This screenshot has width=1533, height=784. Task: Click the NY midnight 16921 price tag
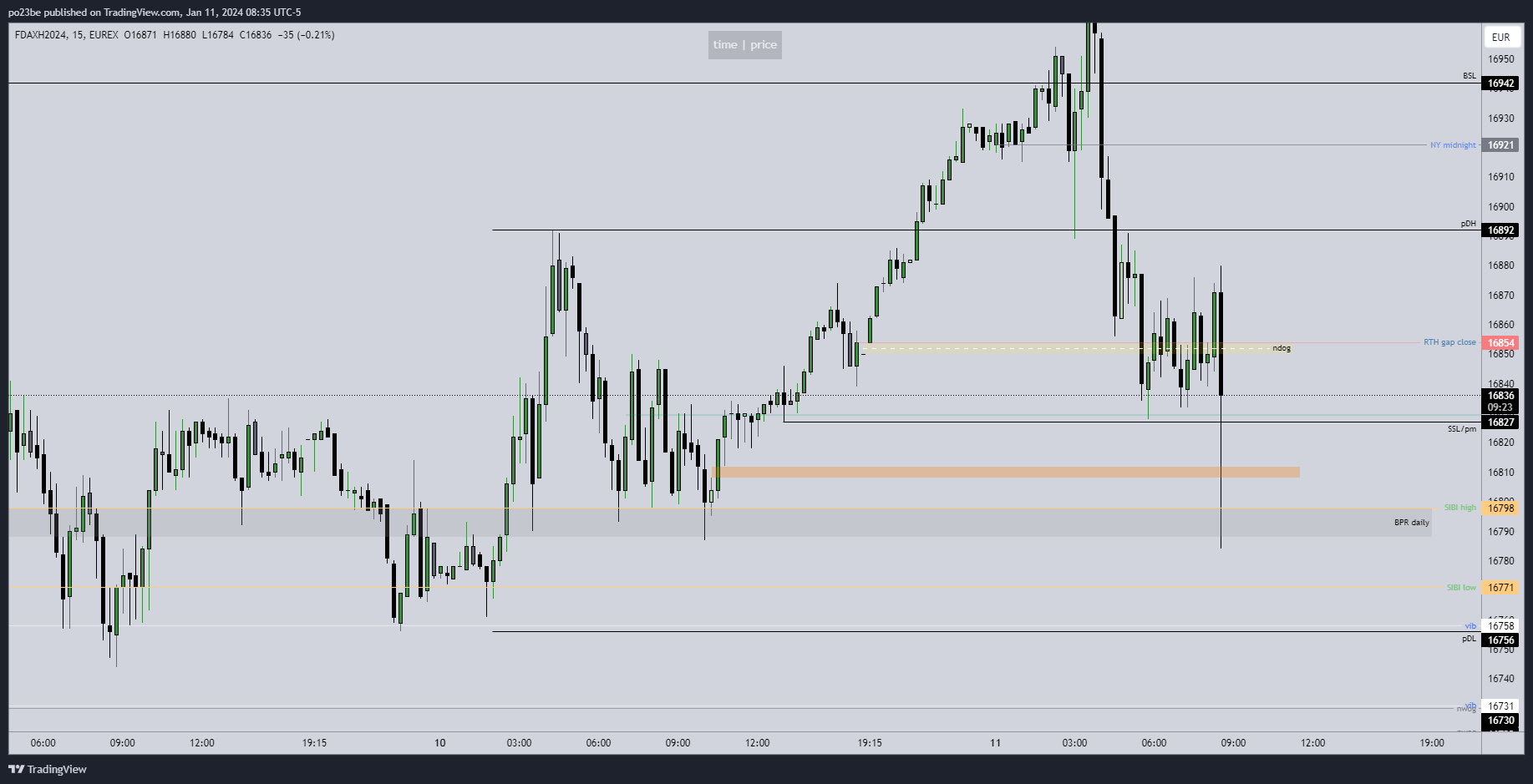[1500, 145]
